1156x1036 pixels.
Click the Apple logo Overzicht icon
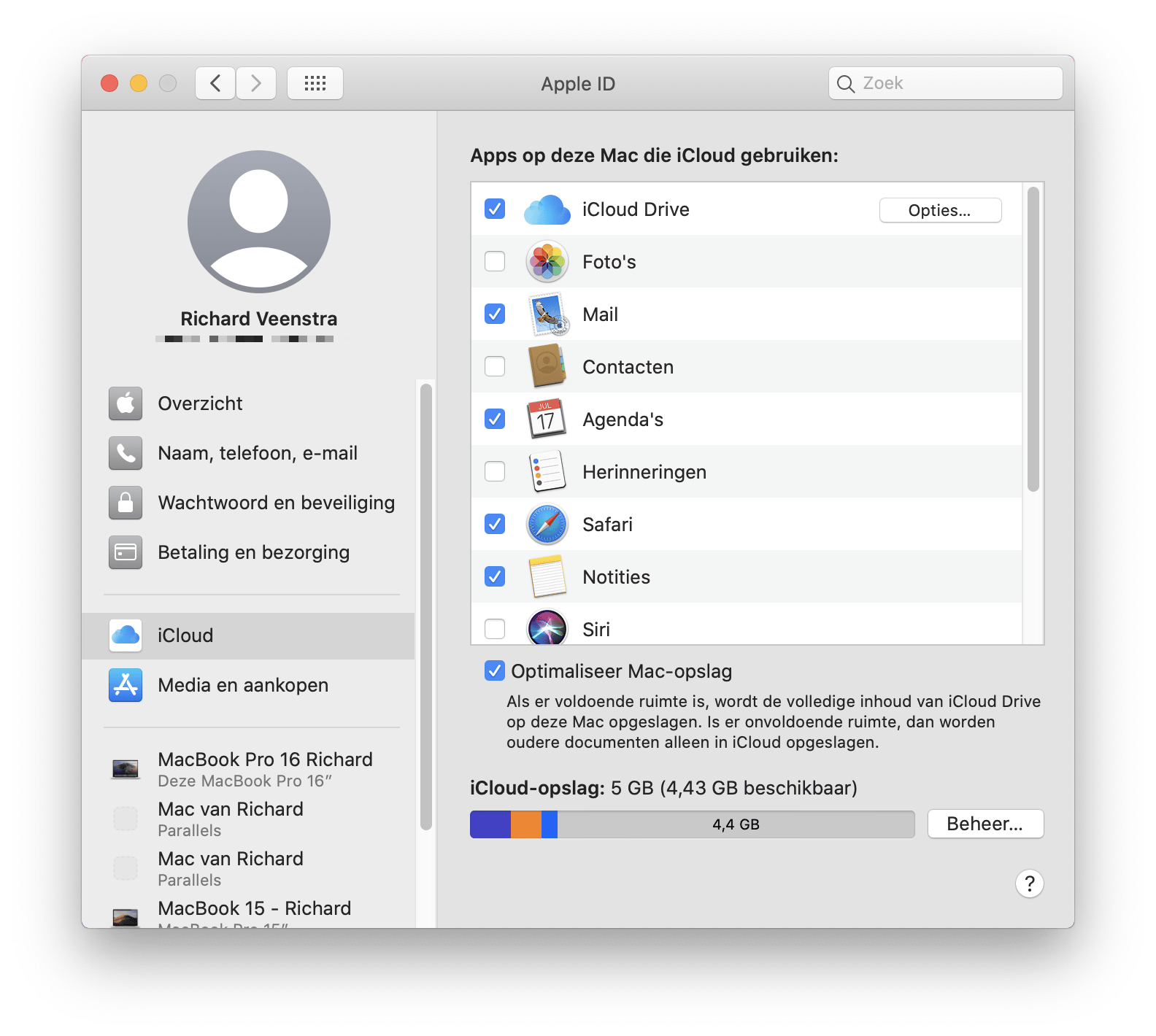(126, 403)
